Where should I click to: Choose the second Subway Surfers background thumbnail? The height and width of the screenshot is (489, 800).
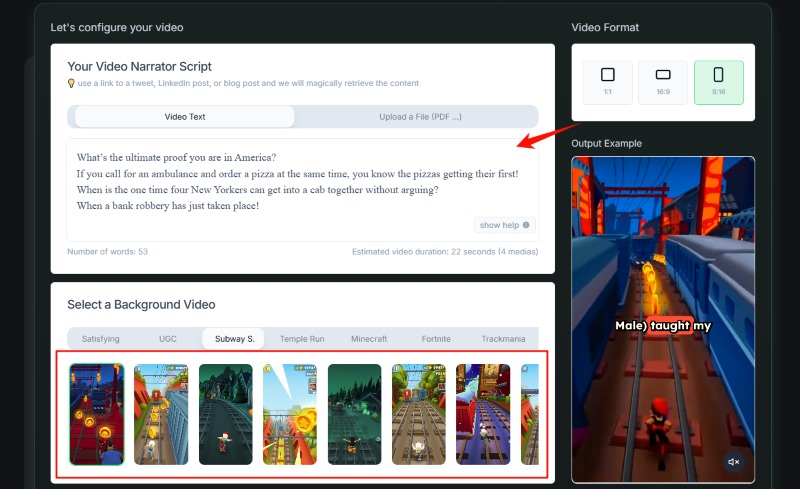pos(161,414)
